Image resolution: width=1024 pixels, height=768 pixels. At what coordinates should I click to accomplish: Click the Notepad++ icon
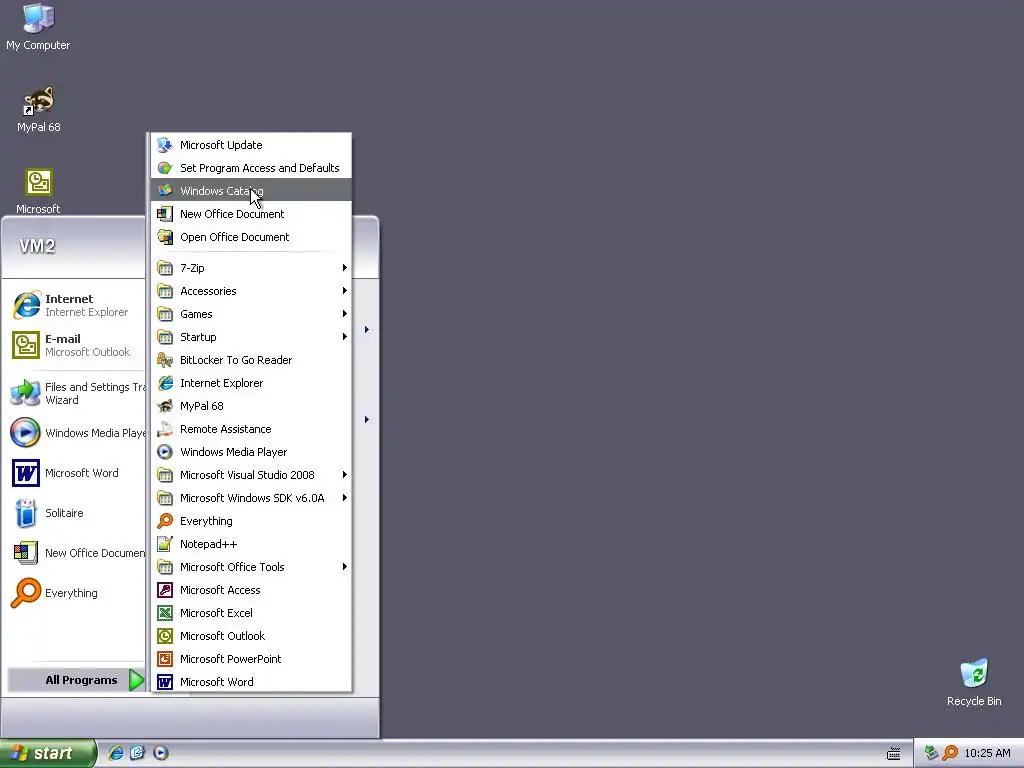(x=165, y=544)
